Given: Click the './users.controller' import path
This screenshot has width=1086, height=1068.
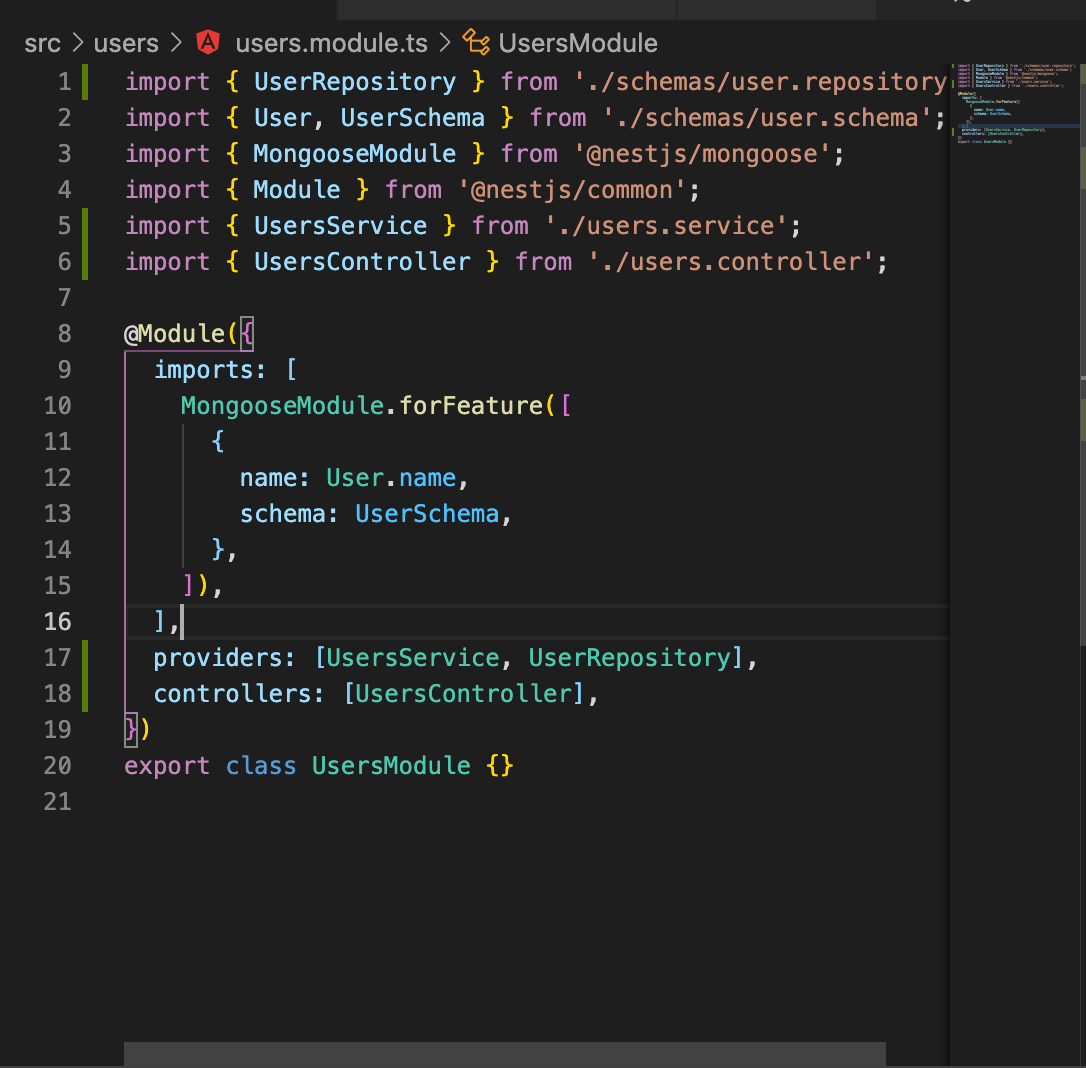Looking at the screenshot, I should pyautogui.click(x=731, y=262).
